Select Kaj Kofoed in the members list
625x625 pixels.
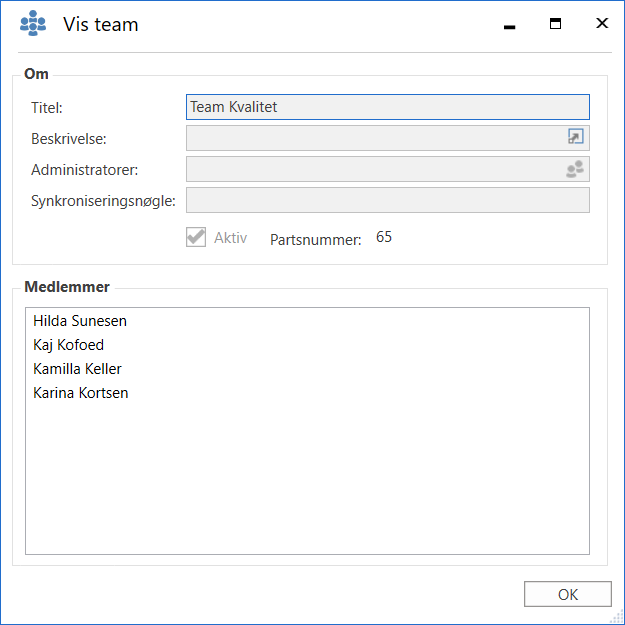tap(69, 345)
